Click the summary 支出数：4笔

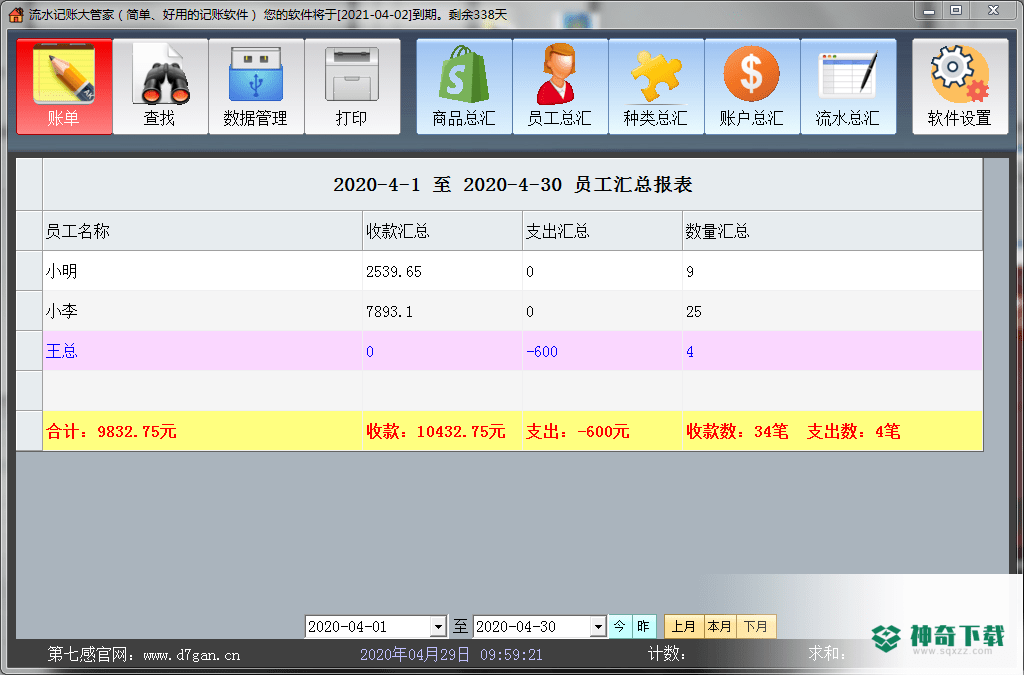[x=854, y=432]
